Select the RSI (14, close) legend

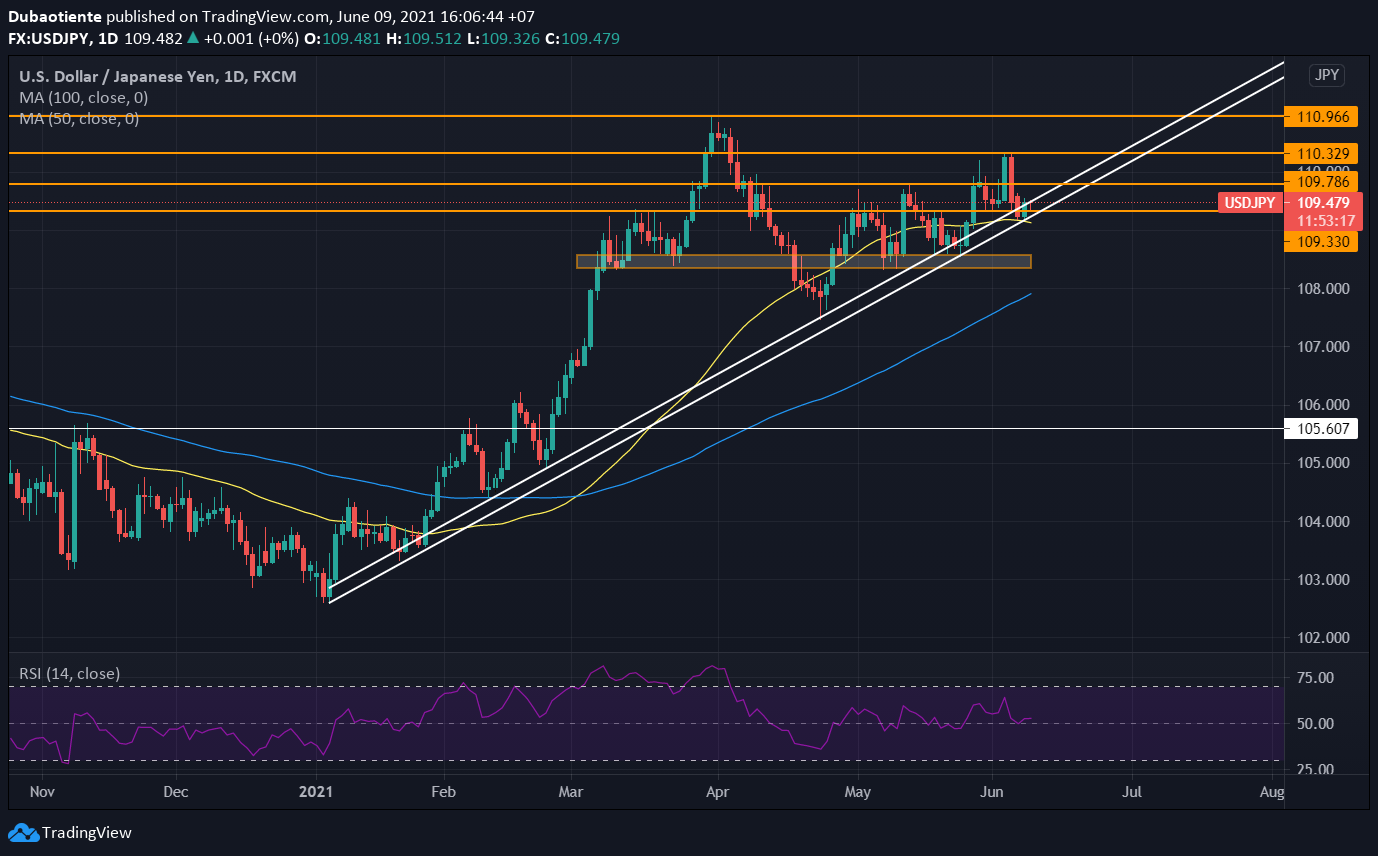[x=69, y=674]
